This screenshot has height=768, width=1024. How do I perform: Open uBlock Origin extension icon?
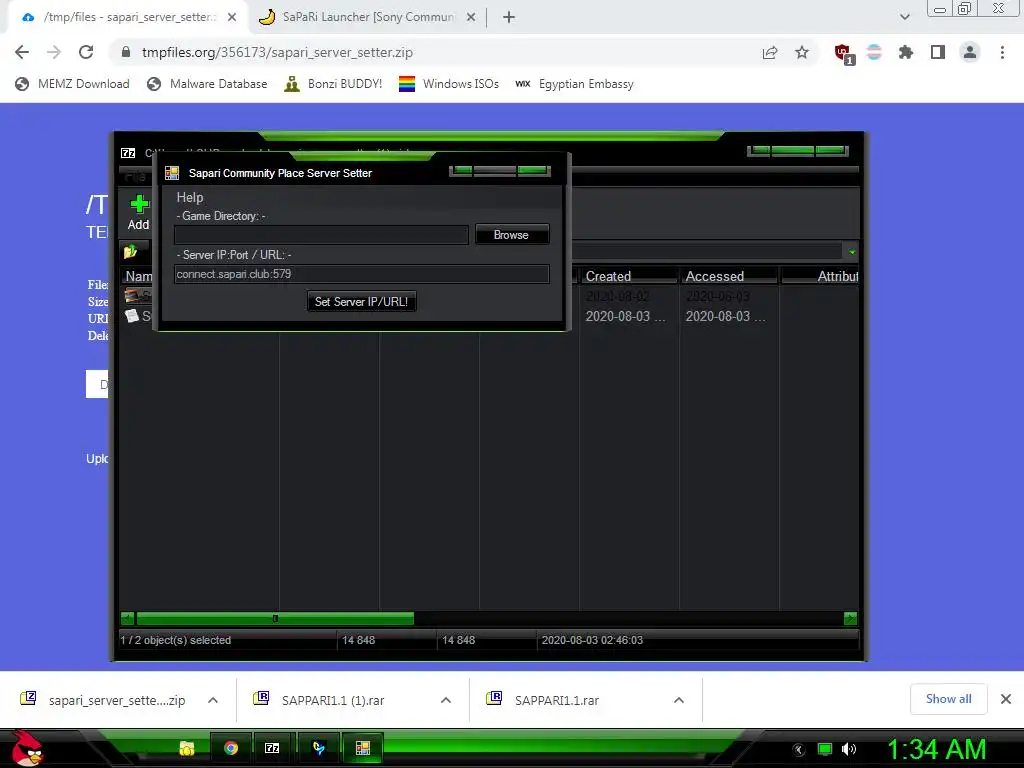pos(844,54)
